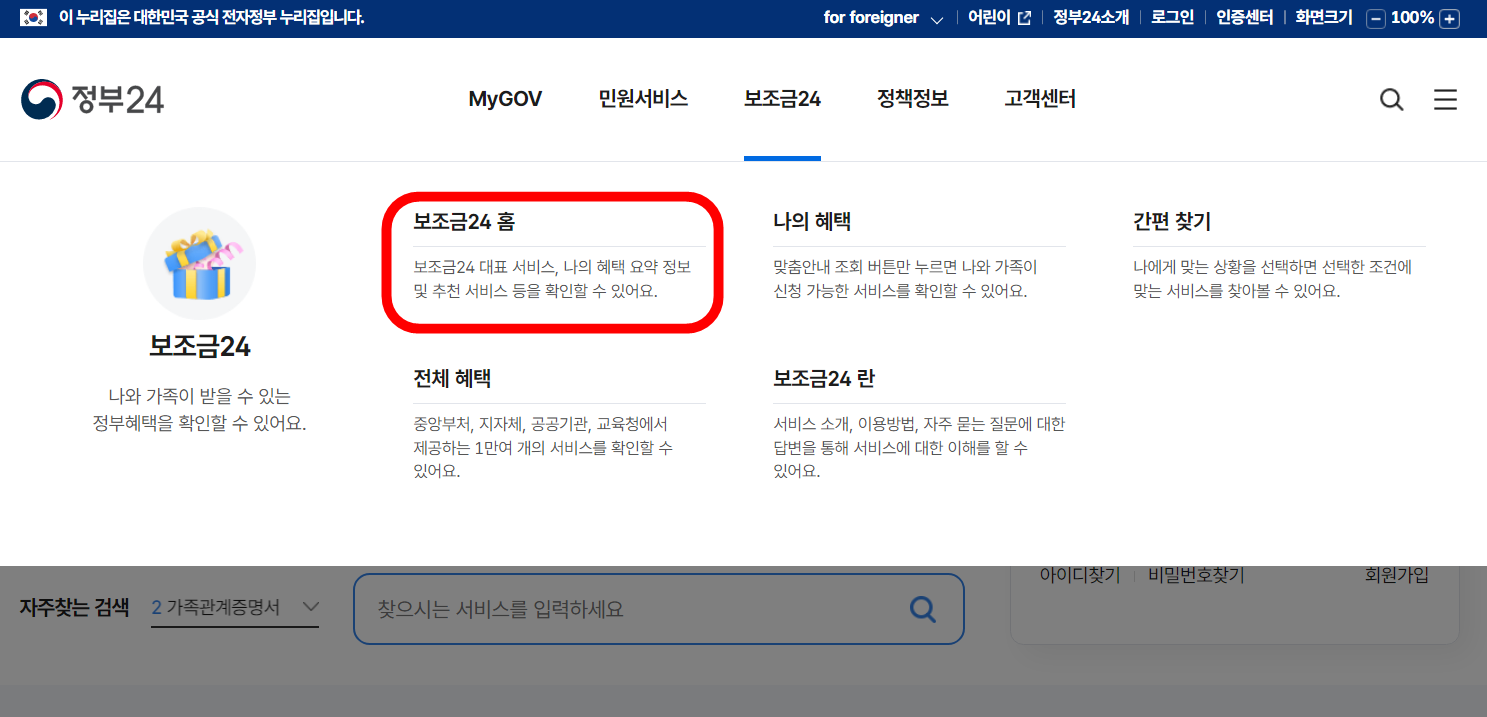Open 나의 혜택 submenu
Image resolution: width=1487 pixels, height=717 pixels.
click(812, 222)
